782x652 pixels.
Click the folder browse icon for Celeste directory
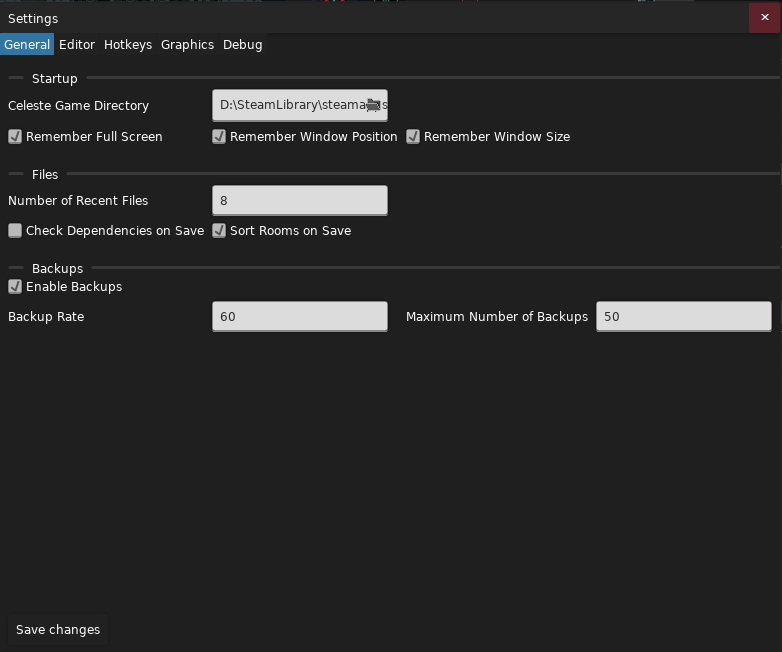373,105
